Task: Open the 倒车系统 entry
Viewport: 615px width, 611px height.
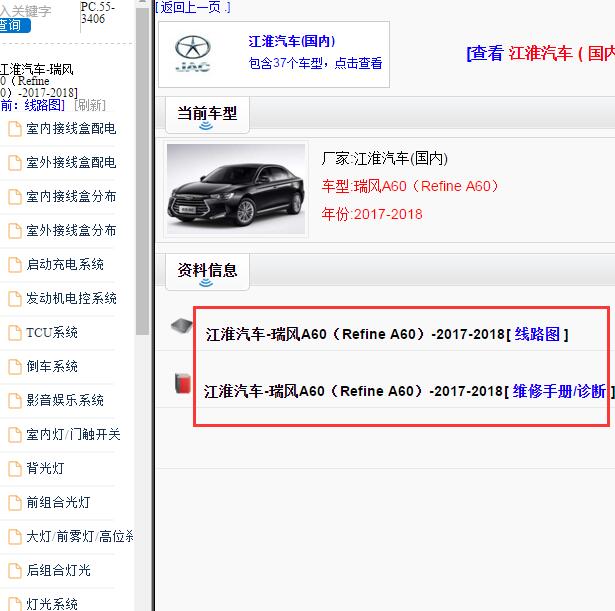Action: tap(52, 366)
